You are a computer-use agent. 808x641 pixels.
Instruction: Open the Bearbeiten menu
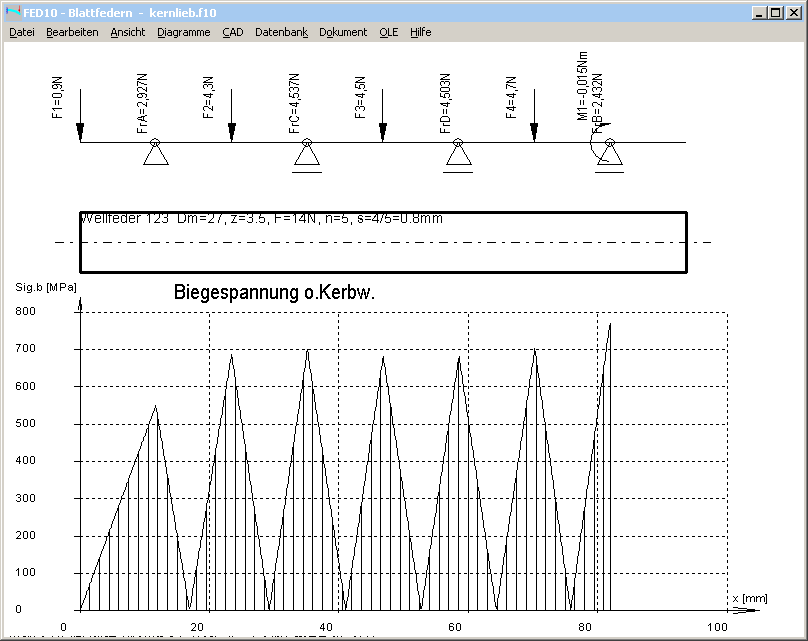[72, 32]
